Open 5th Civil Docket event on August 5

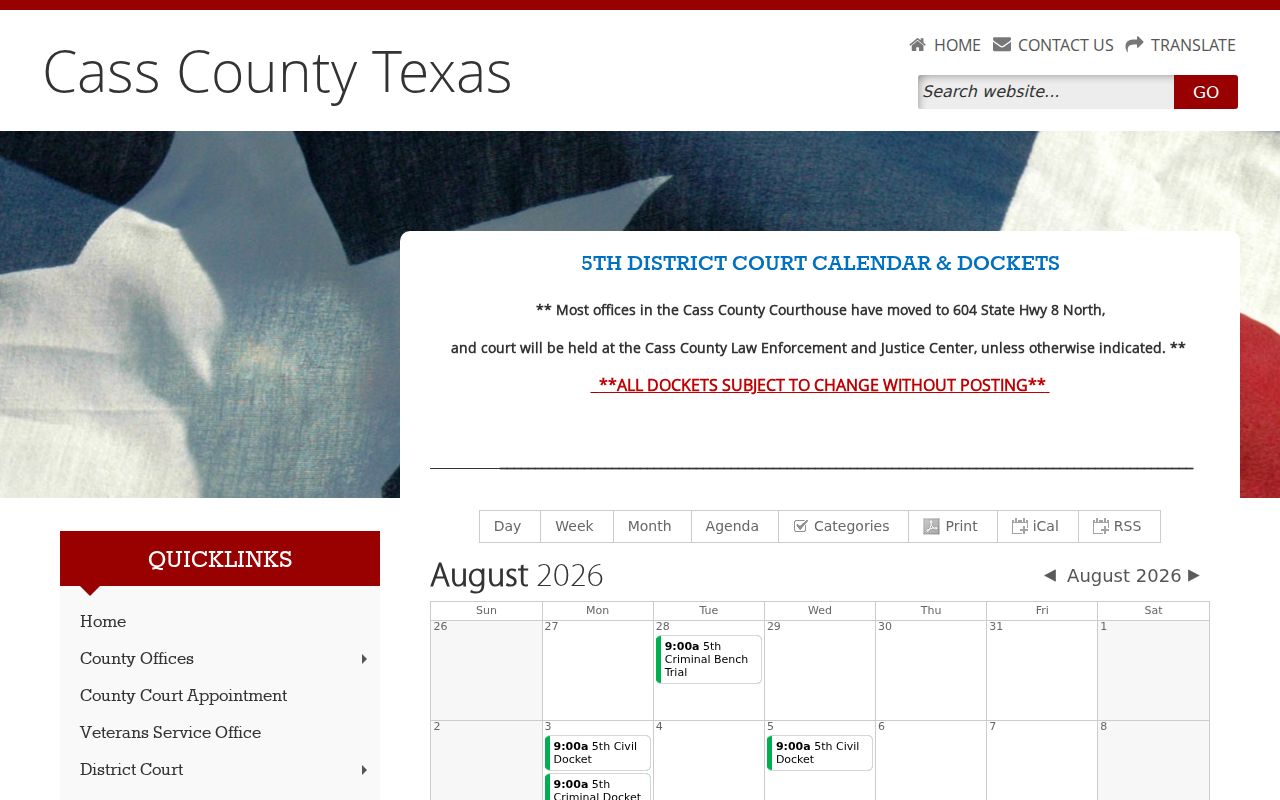[x=820, y=753]
